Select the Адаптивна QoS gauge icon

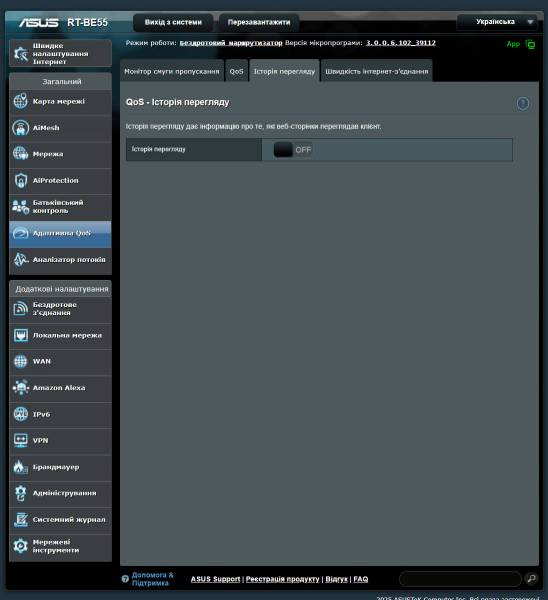click(x=21, y=233)
